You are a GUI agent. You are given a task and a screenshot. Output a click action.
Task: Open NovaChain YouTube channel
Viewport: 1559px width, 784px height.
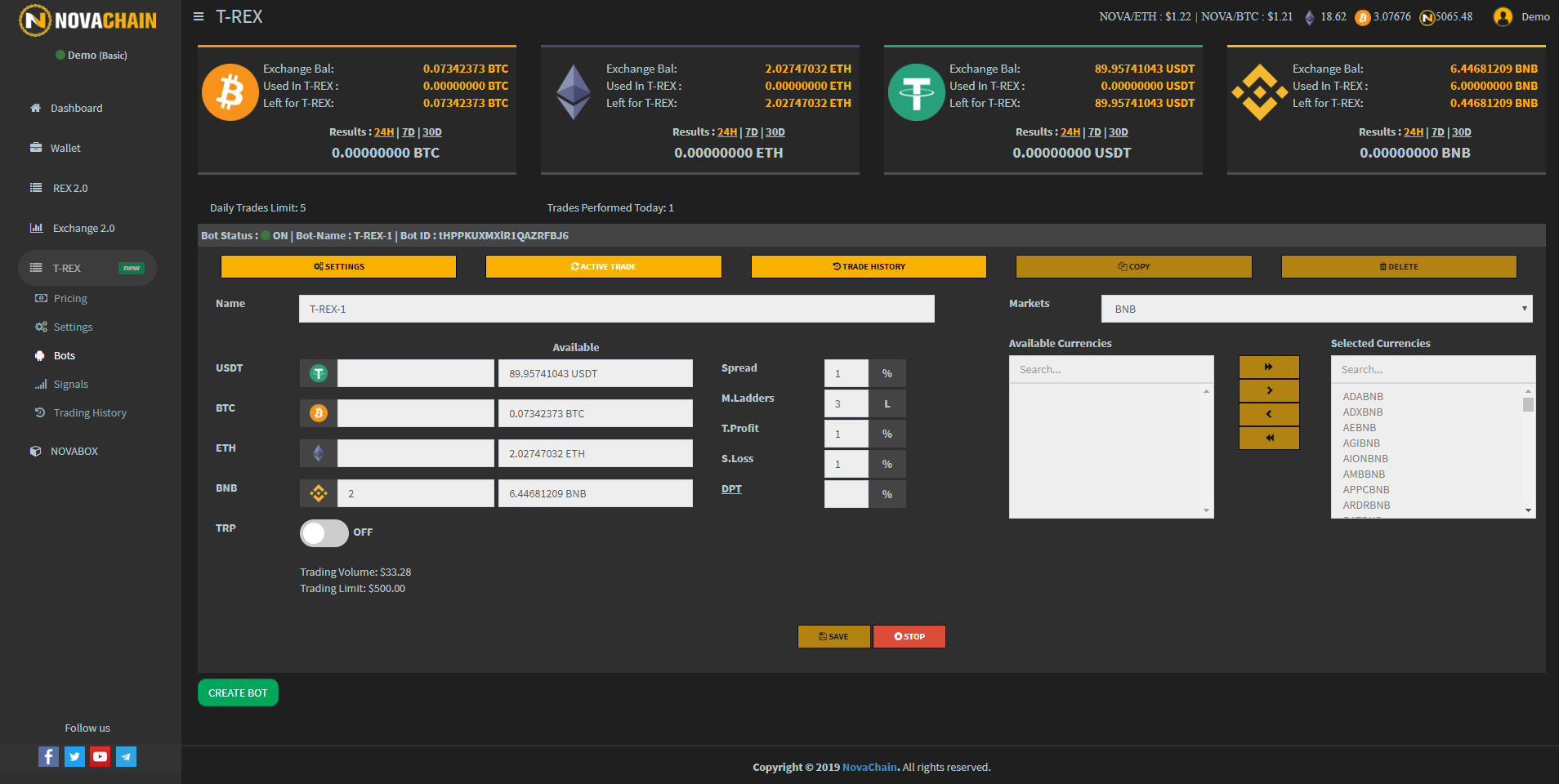click(100, 757)
